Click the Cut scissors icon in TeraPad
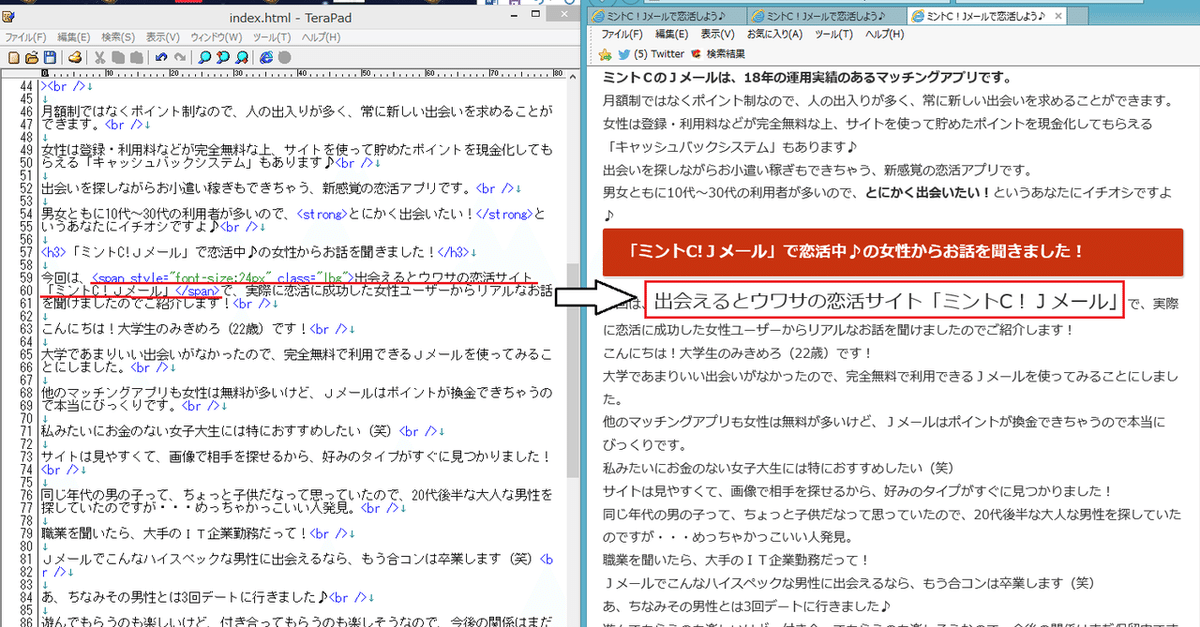 (99, 58)
